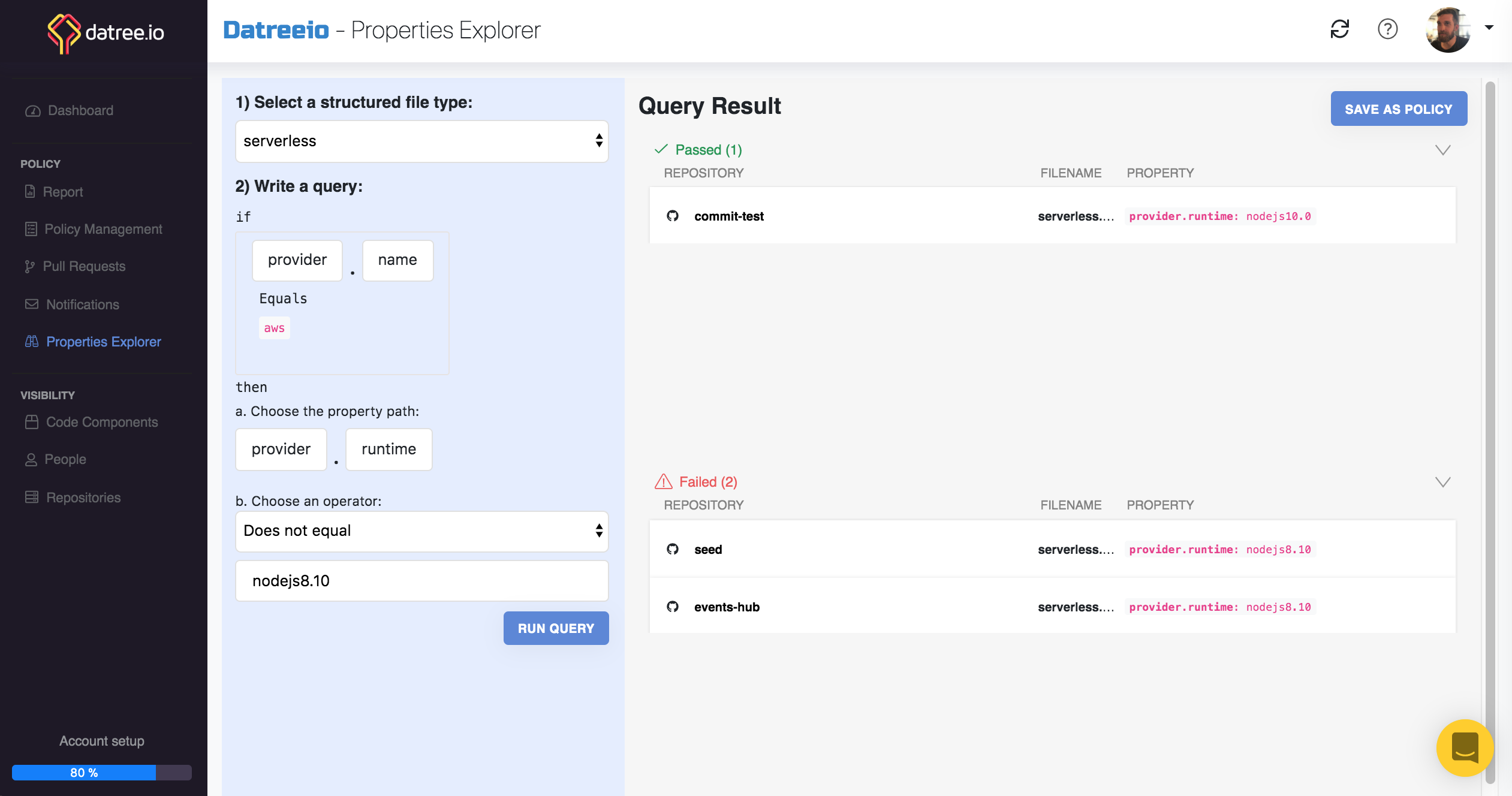Screen dimensions: 1512x796
Task: Open the serverless file type dropdown
Action: pyautogui.click(x=422, y=141)
